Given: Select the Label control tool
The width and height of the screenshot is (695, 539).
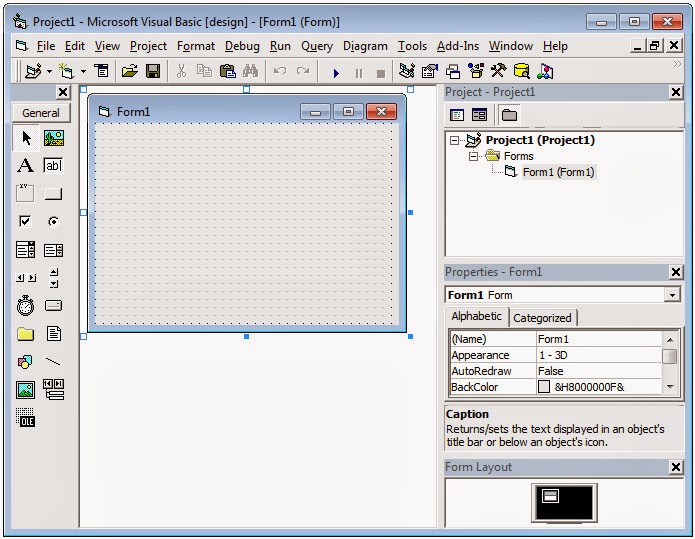Looking at the screenshot, I should coord(25,166).
